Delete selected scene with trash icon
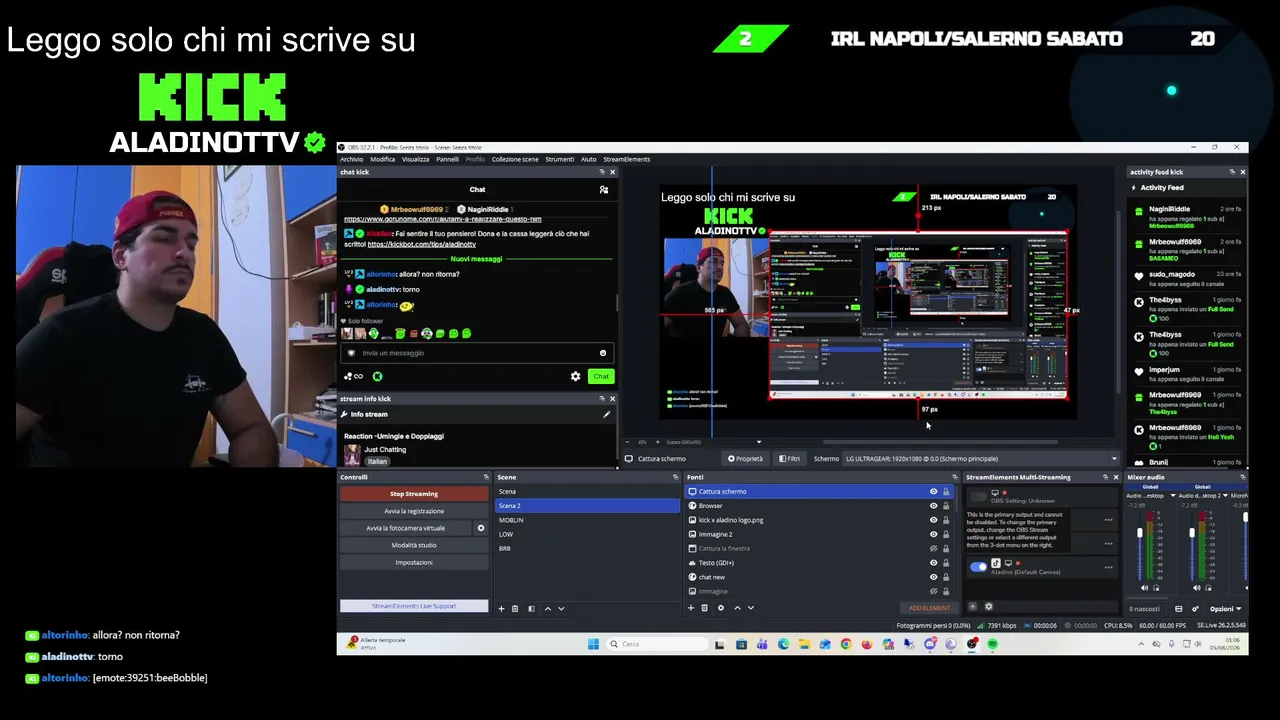Image resolution: width=1280 pixels, height=720 pixels. tap(515, 608)
